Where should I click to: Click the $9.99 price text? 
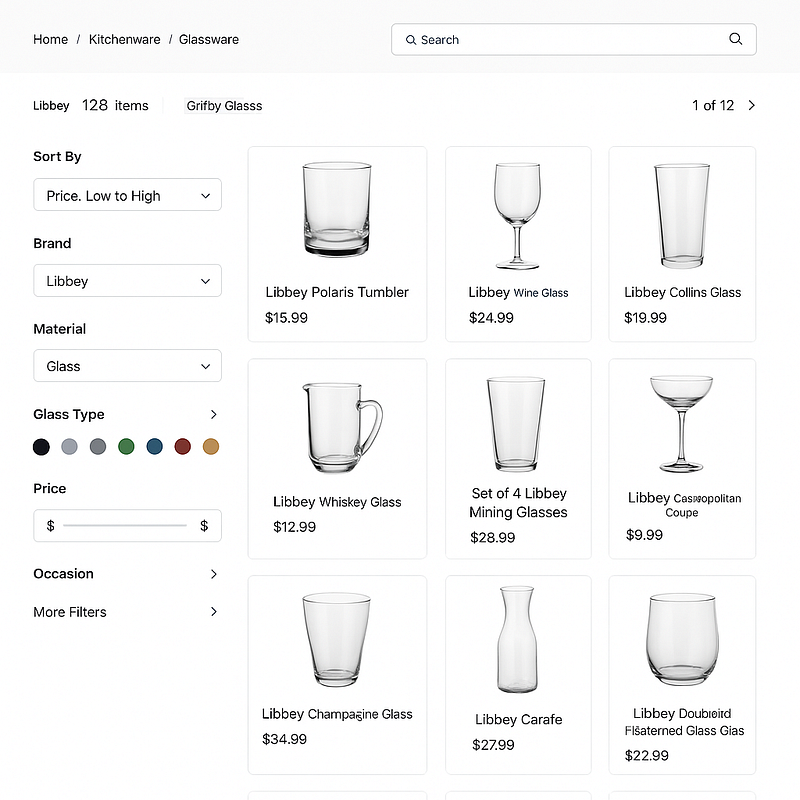click(644, 535)
